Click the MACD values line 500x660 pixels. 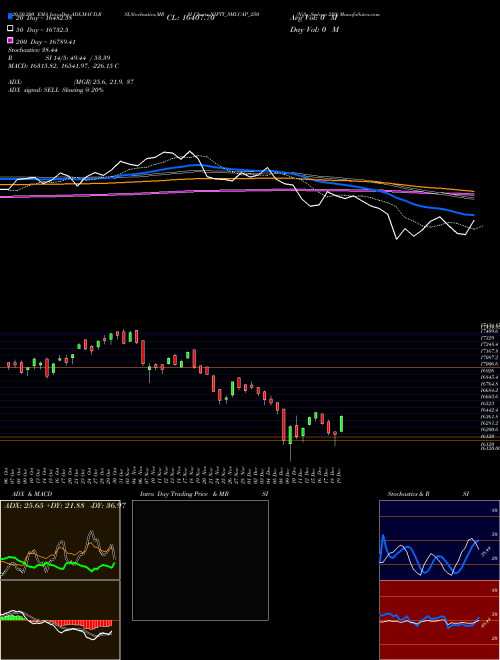point(64,66)
